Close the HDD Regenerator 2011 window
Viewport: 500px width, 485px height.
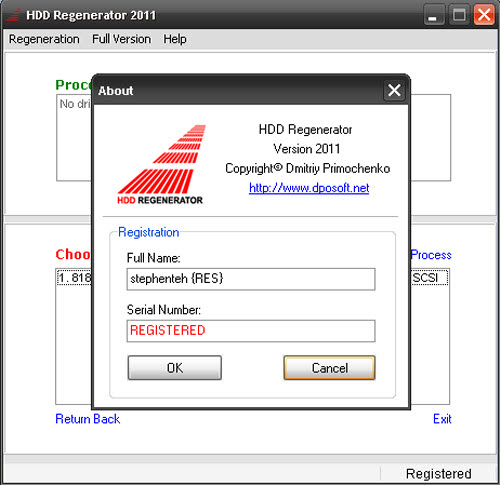click(484, 15)
